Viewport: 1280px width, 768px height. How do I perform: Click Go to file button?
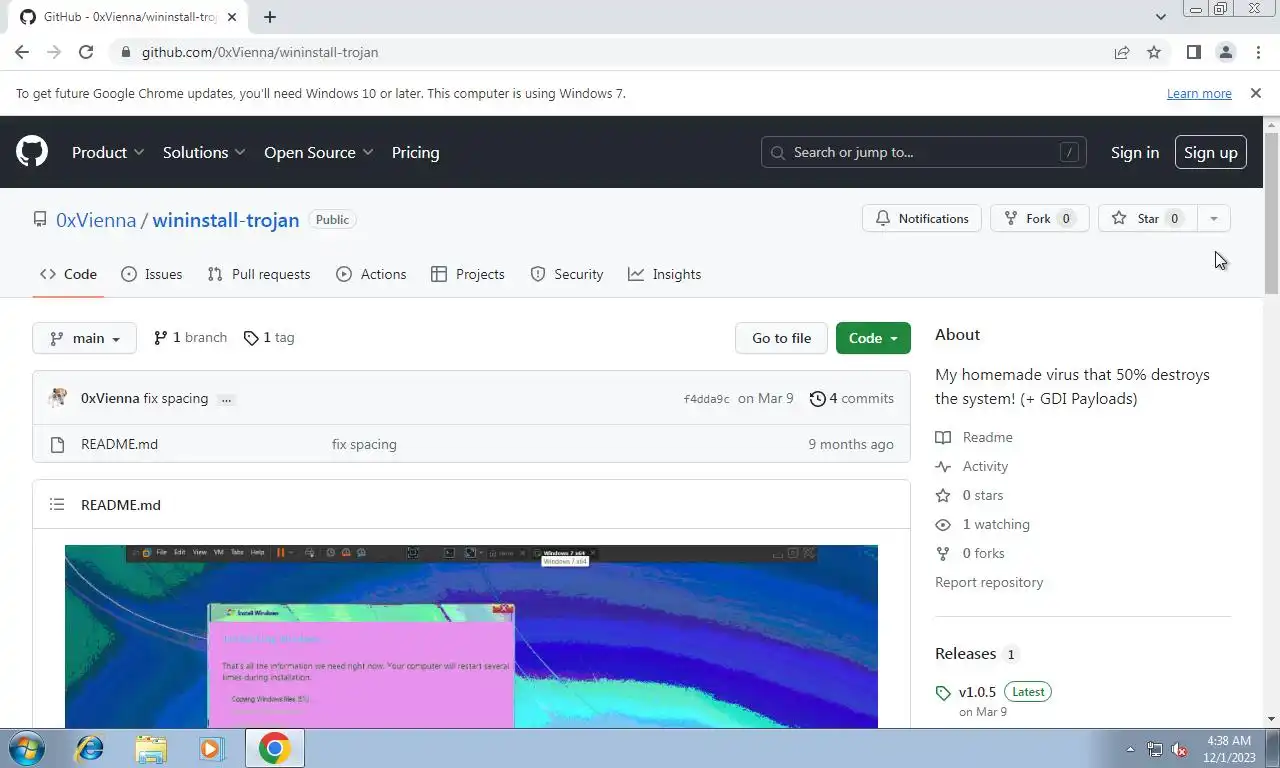781,338
